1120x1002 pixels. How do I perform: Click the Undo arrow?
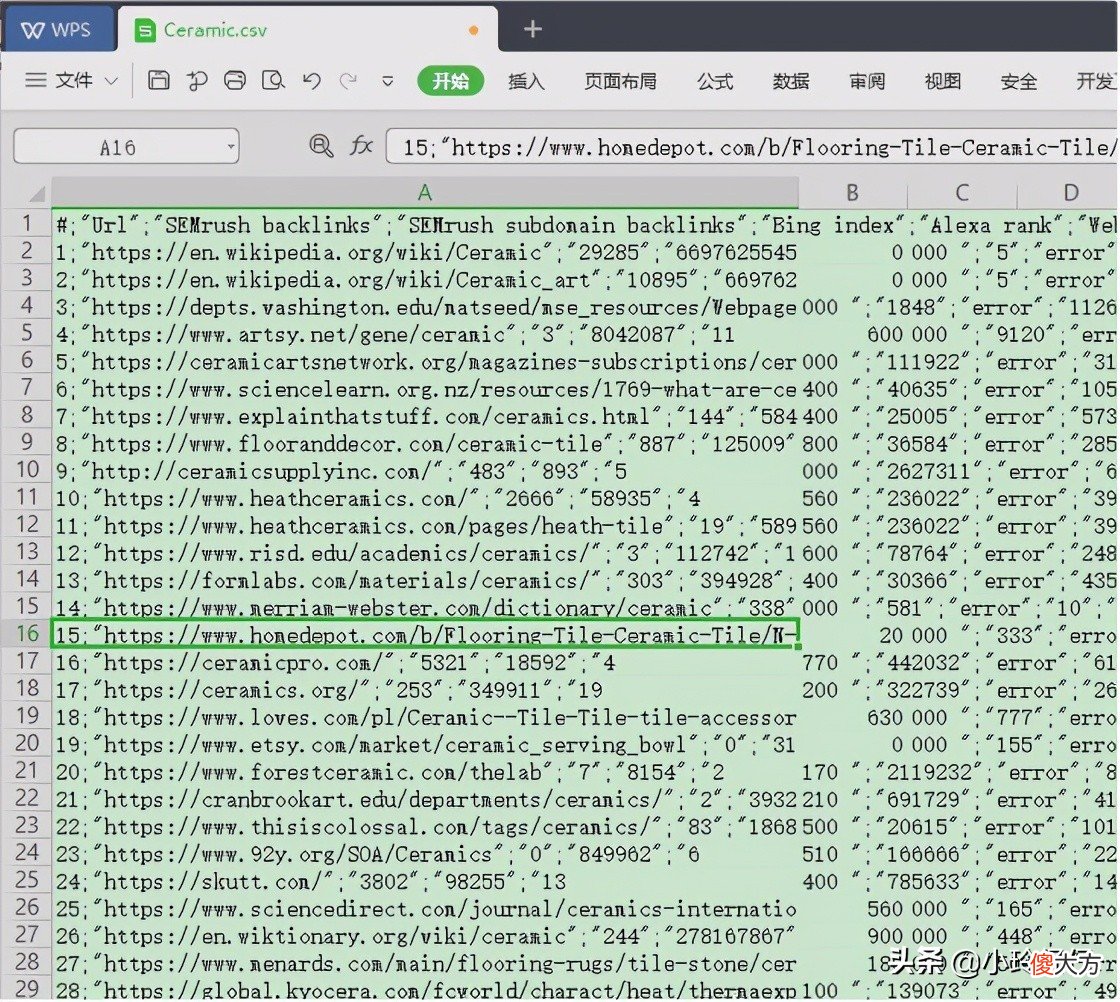[311, 80]
